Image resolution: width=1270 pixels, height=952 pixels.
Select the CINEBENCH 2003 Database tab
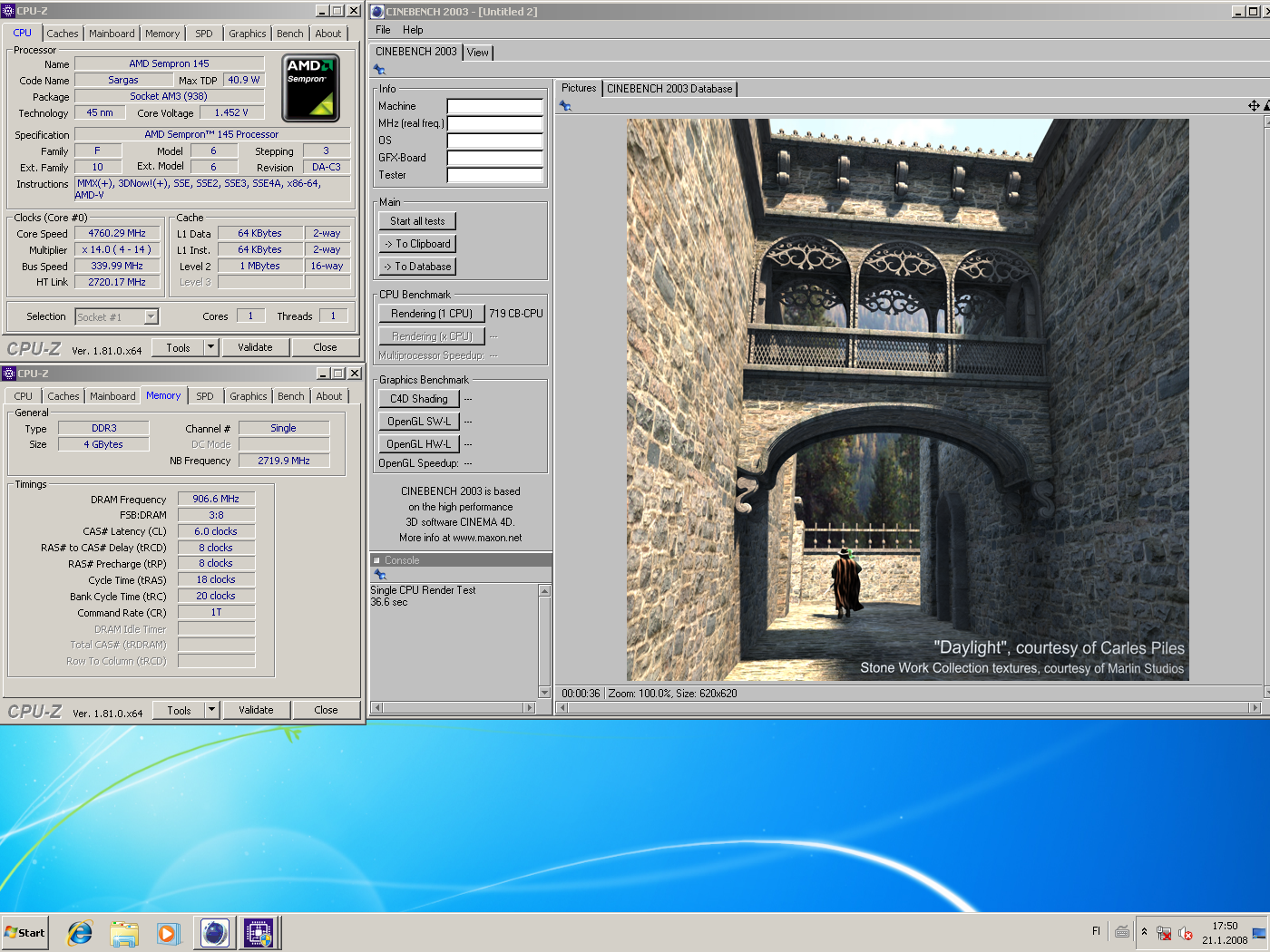(x=669, y=89)
